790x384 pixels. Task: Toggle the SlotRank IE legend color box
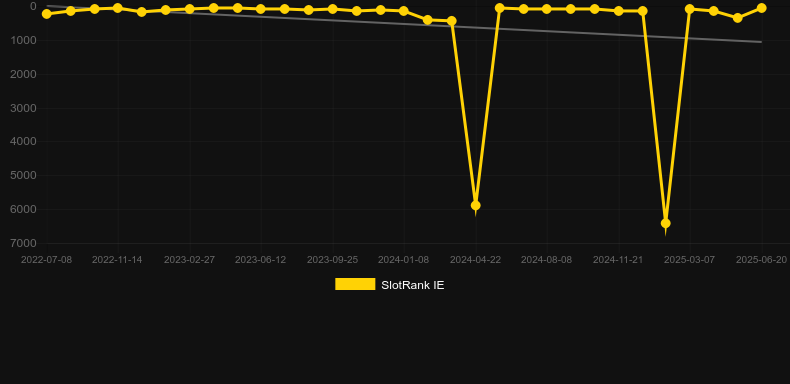pyautogui.click(x=355, y=284)
